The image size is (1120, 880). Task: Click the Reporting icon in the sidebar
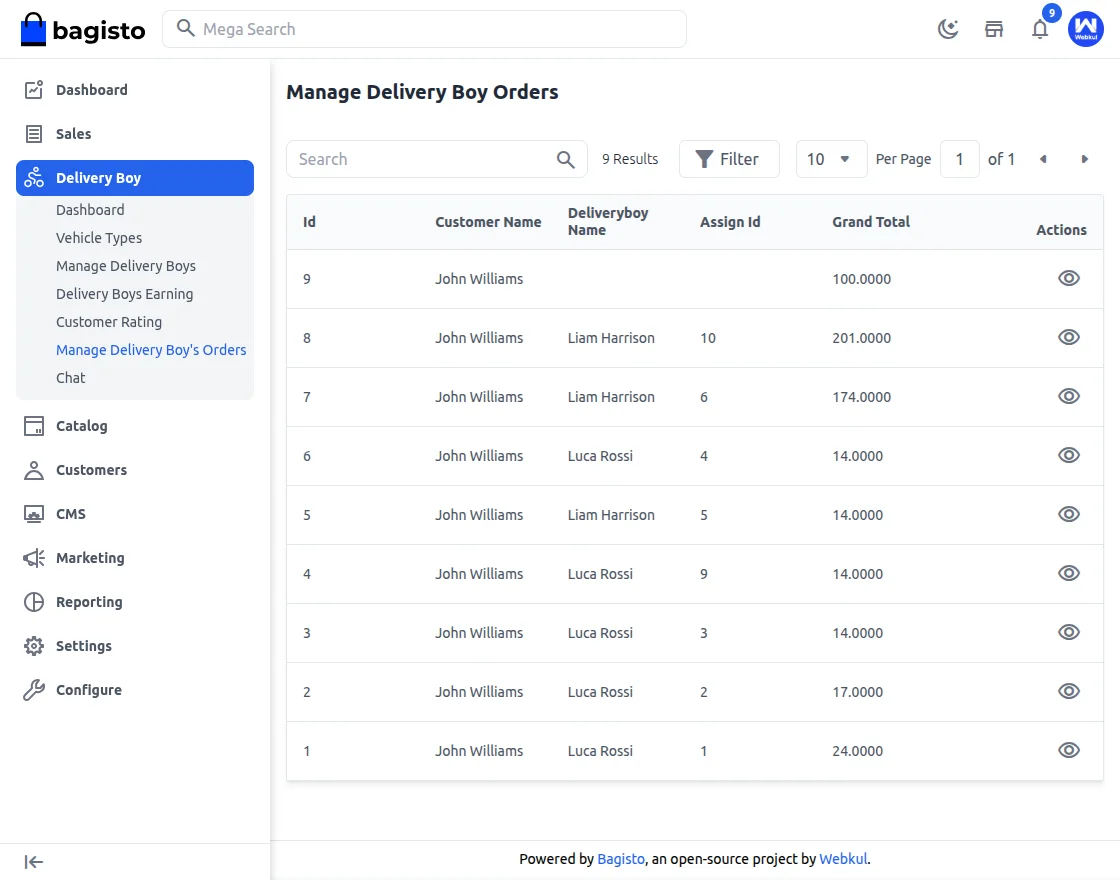[x=33, y=602]
